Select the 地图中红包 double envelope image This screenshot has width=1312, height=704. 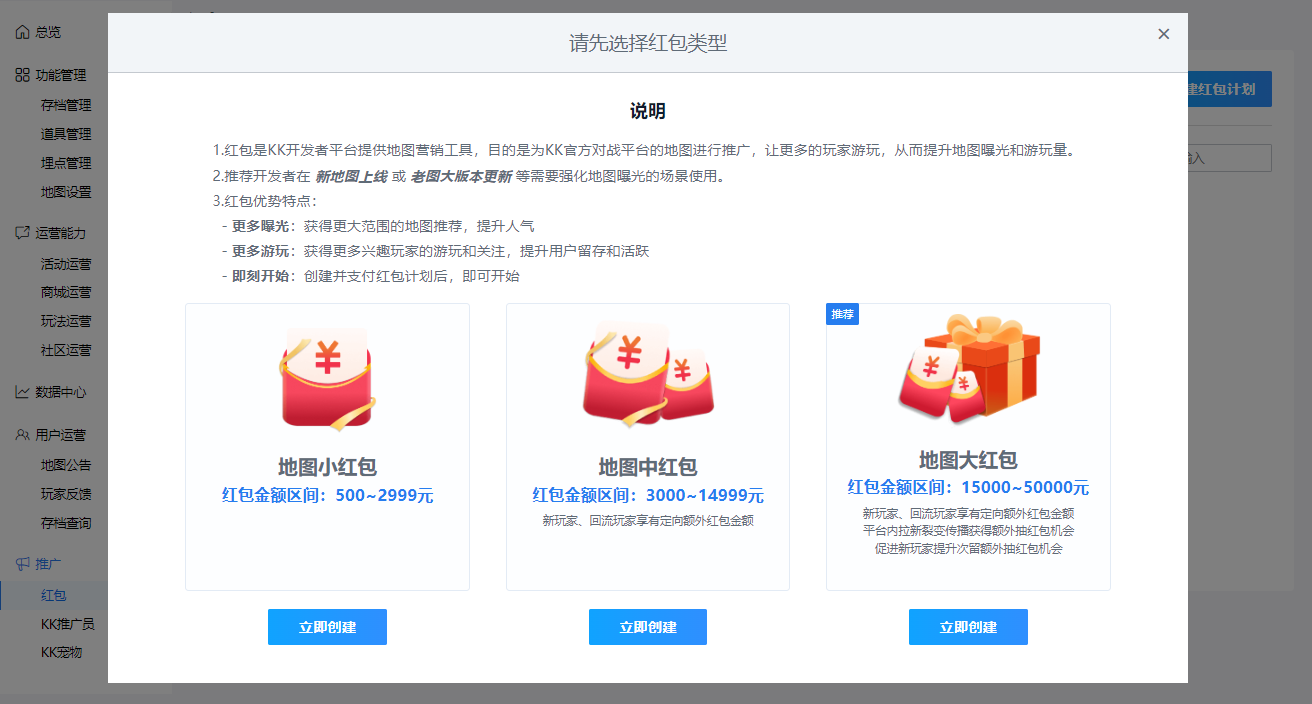pos(647,372)
